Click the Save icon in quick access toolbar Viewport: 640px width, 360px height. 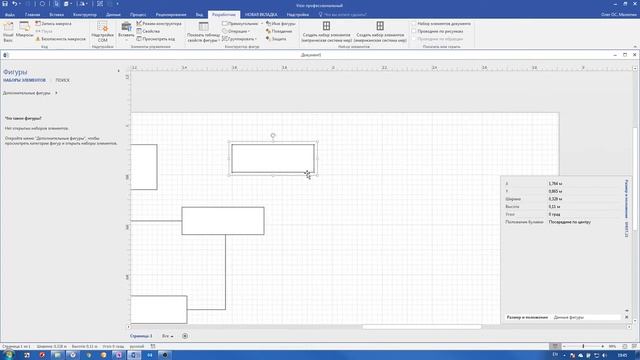coord(5,4)
